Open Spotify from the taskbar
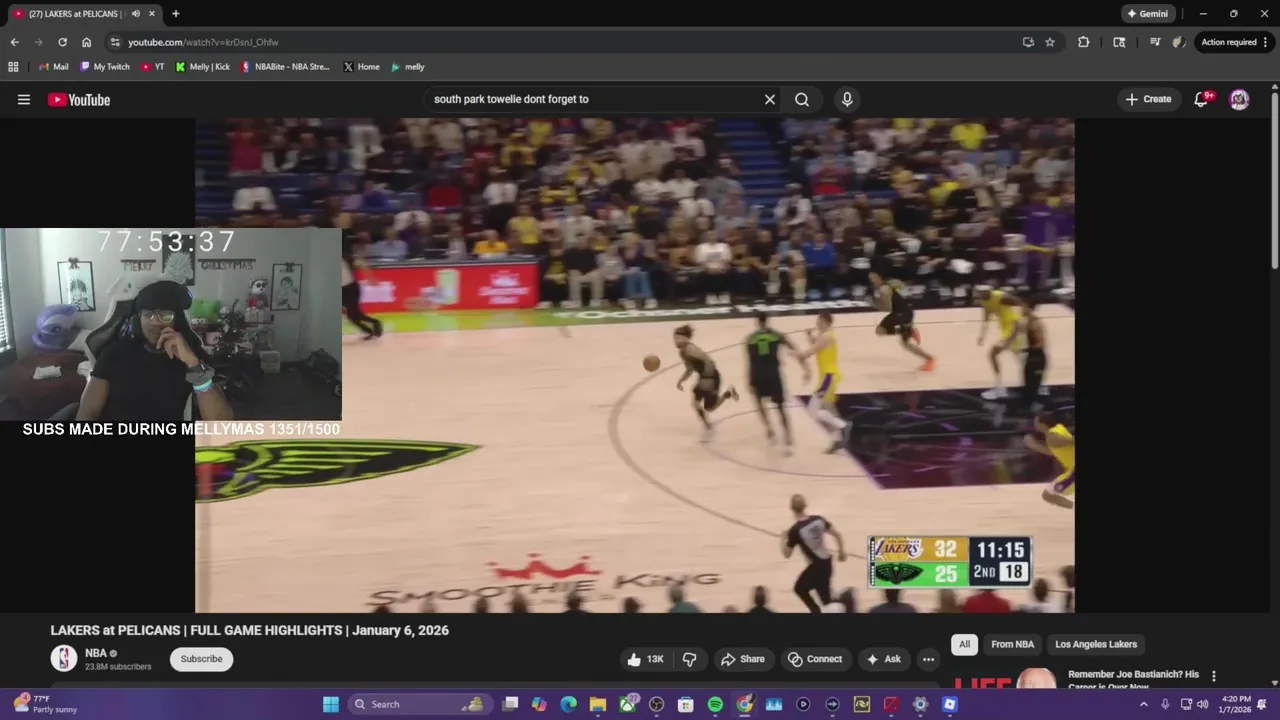The width and height of the screenshot is (1280, 720). tap(715, 704)
